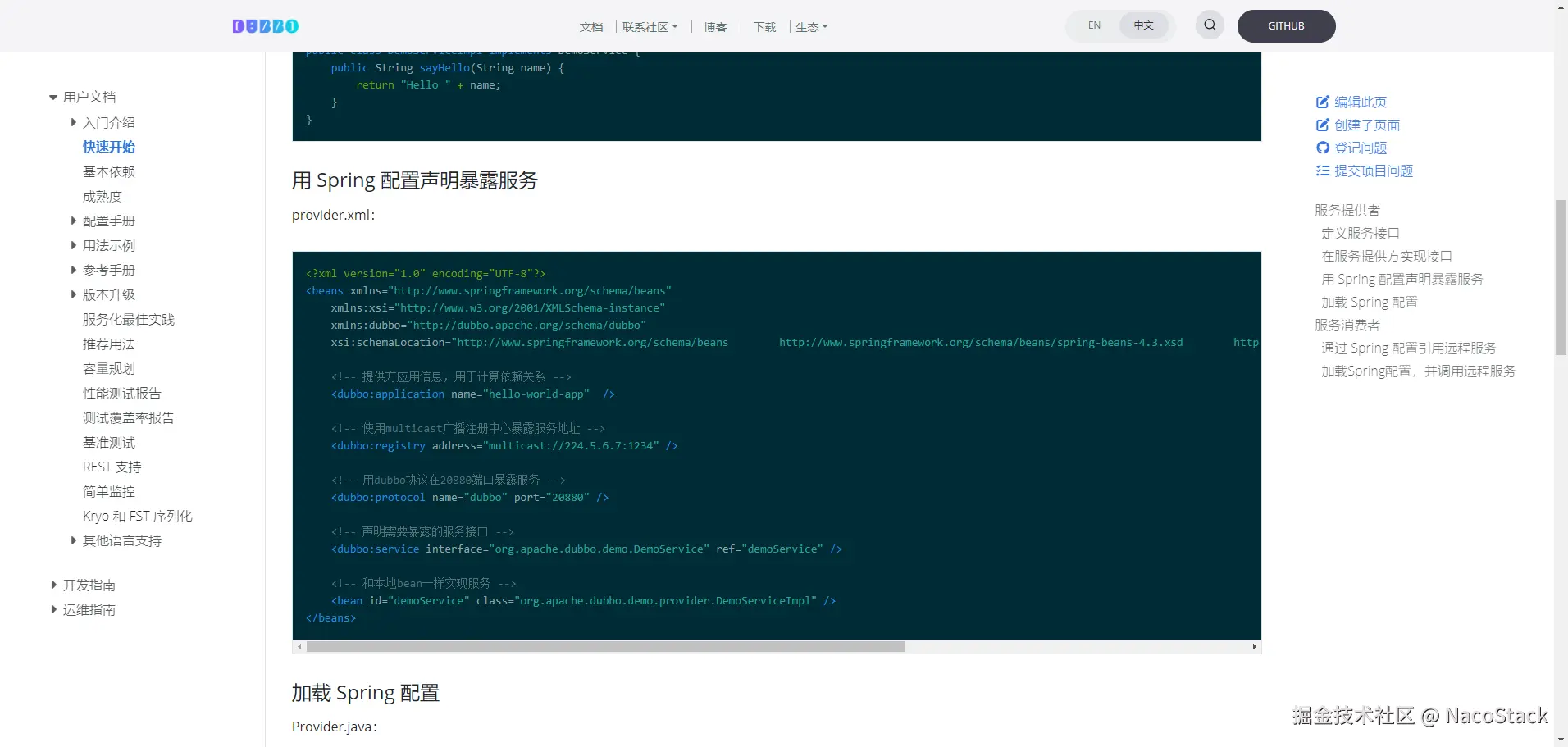Expand the 运维指南 section arrow
This screenshot has height=747, width=1568.
pyautogui.click(x=53, y=609)
